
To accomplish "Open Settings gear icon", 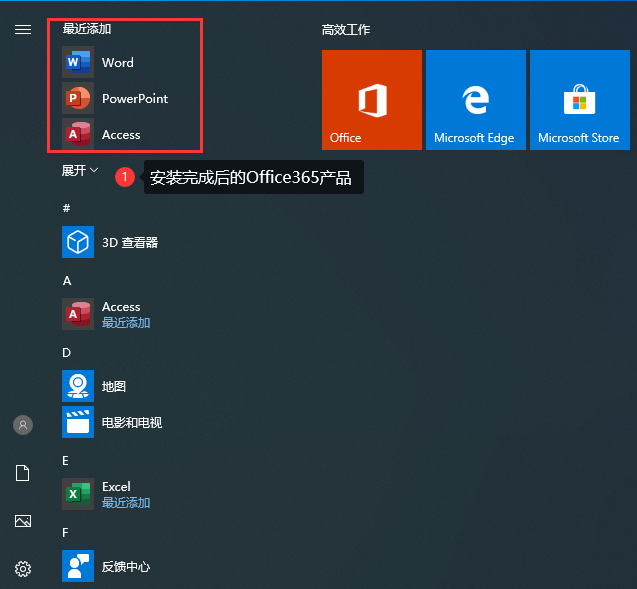I will pyautogui.click(x=23, y=569).
